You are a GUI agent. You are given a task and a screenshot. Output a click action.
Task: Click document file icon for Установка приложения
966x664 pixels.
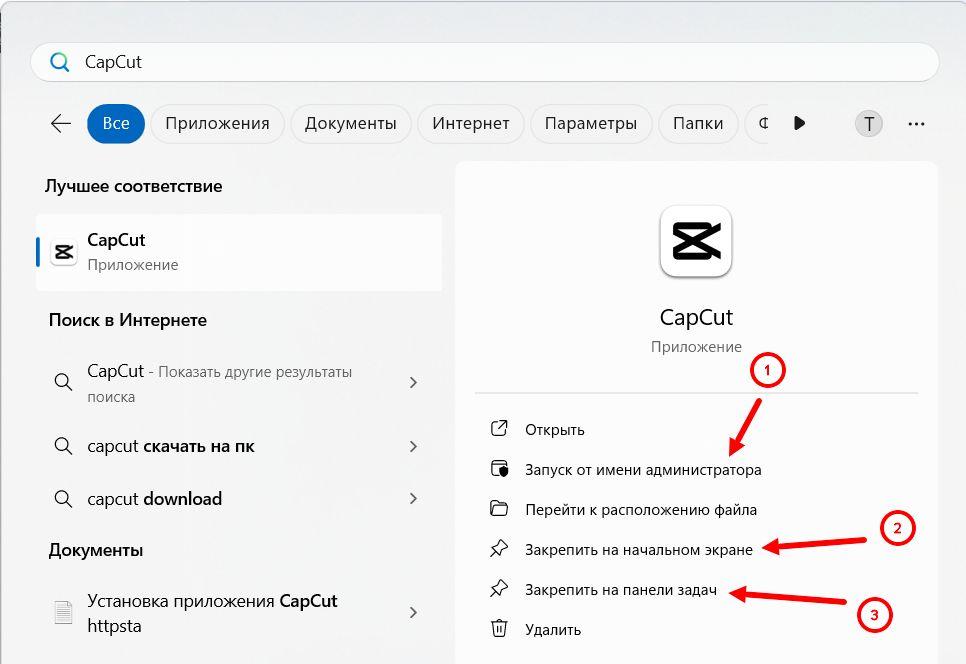pyautogui.click(x=63, y=613)
